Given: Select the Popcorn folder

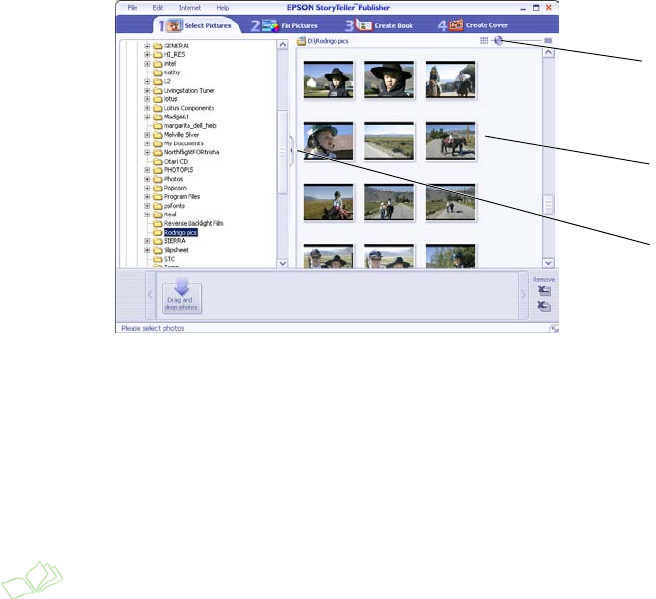Looking at the screenshot, I should click(175, 188).
